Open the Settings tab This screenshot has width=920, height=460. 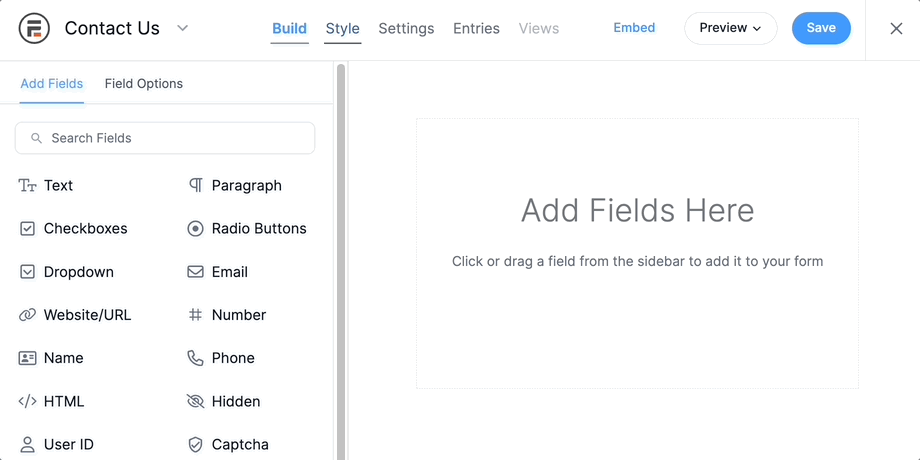click(406, 28)
